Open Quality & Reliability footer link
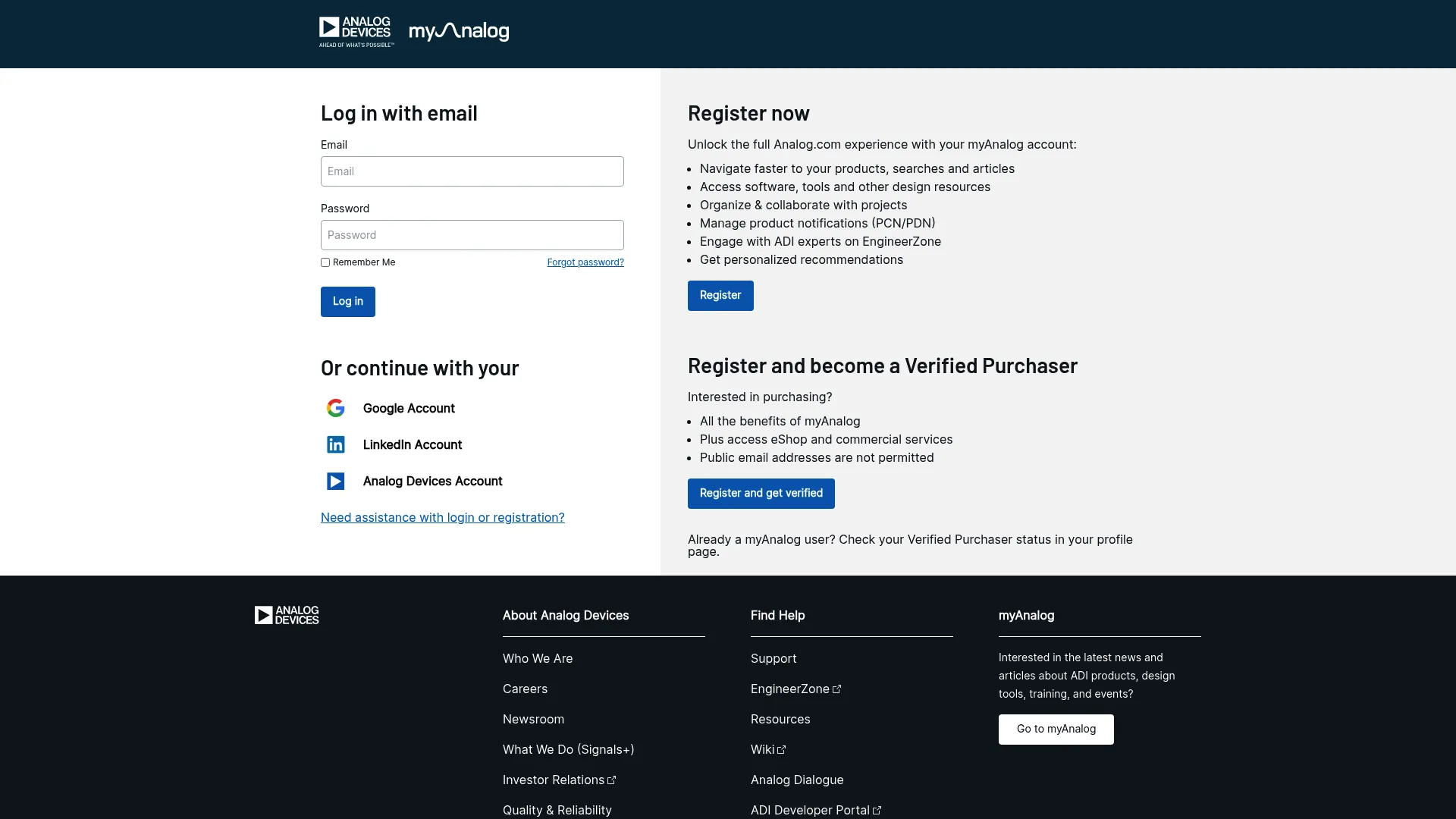This screenshot has height=819, width=1456. click(x=557, y=811)
